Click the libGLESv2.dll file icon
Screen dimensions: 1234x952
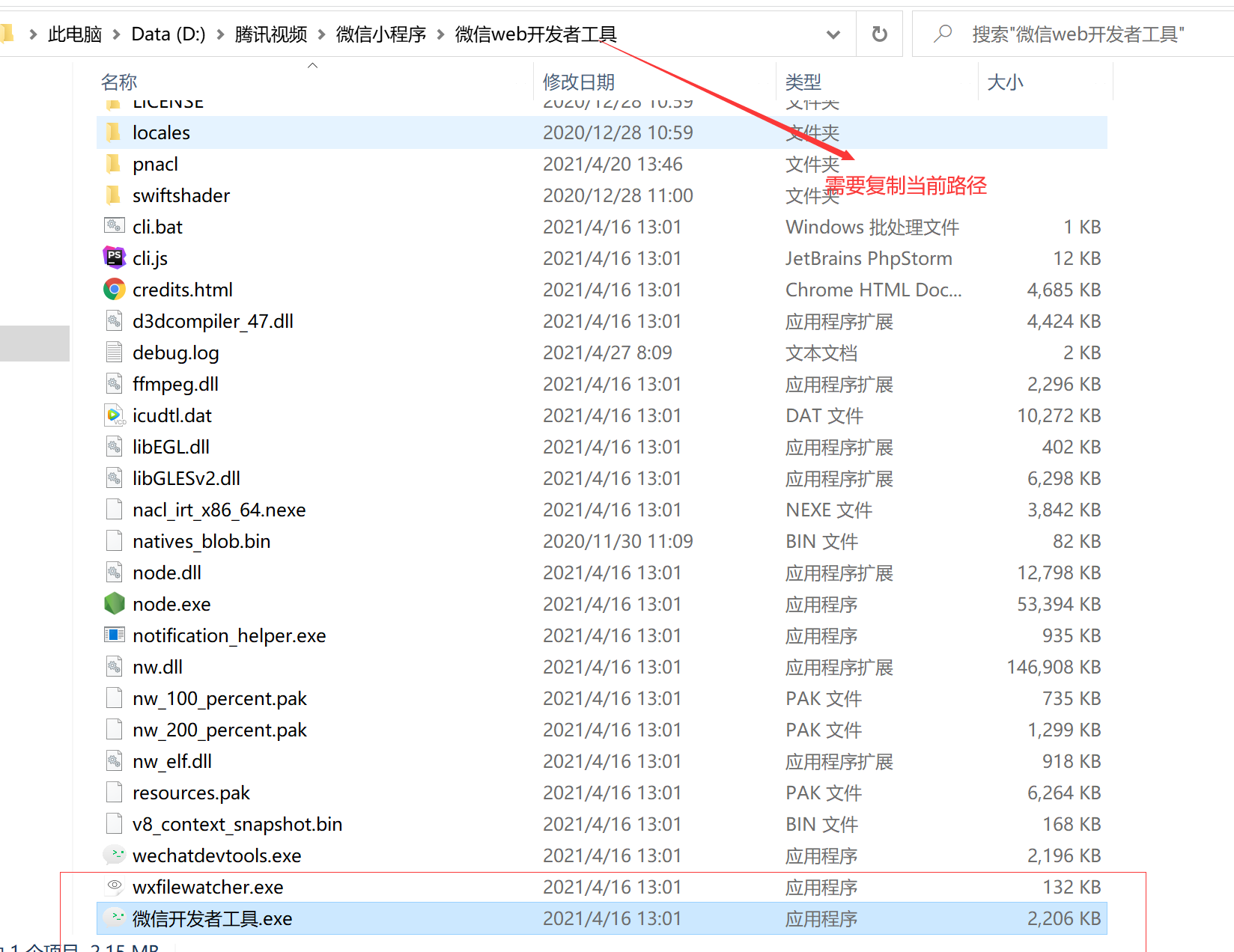(114, 478)
